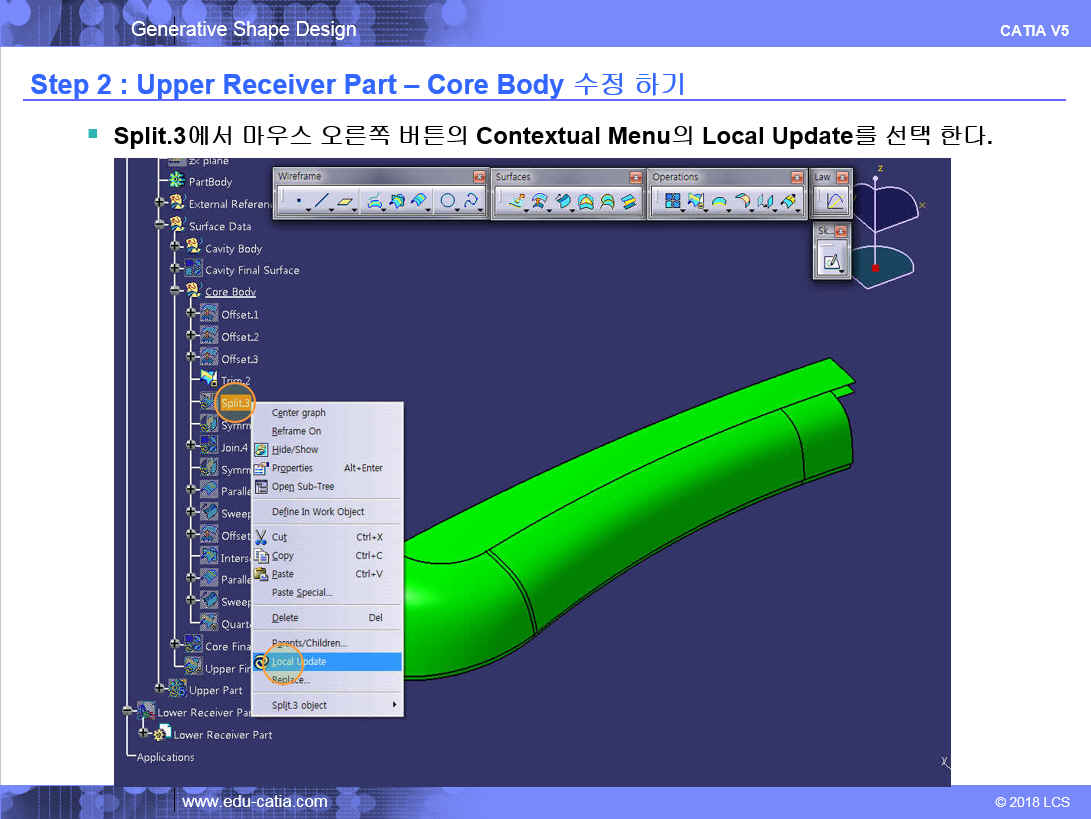Select the Point tool in Wireframe toolbar

[x=298, y=202]
